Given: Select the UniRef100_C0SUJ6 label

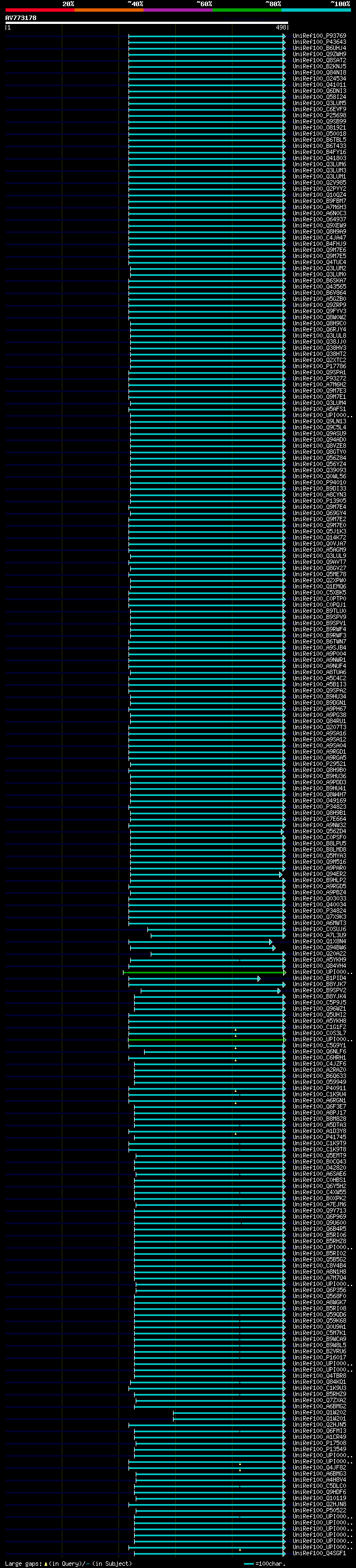Looking at the screenshot, I should [319, 929].
